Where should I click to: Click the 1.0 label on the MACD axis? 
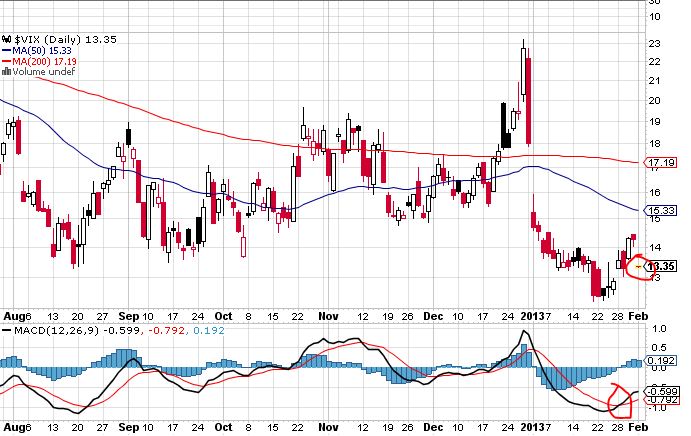pos(659,329)
